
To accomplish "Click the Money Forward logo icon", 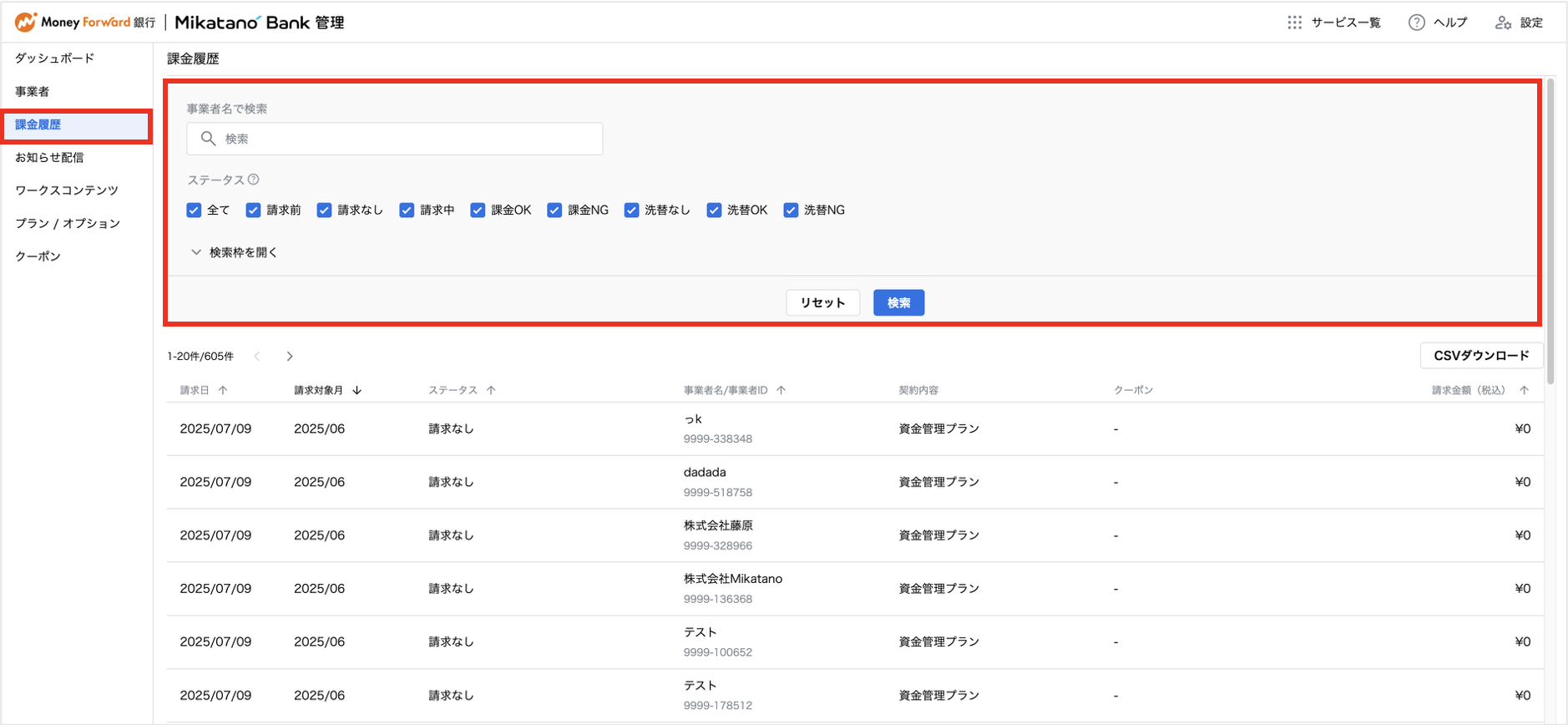I will click(x=26, y=23).
